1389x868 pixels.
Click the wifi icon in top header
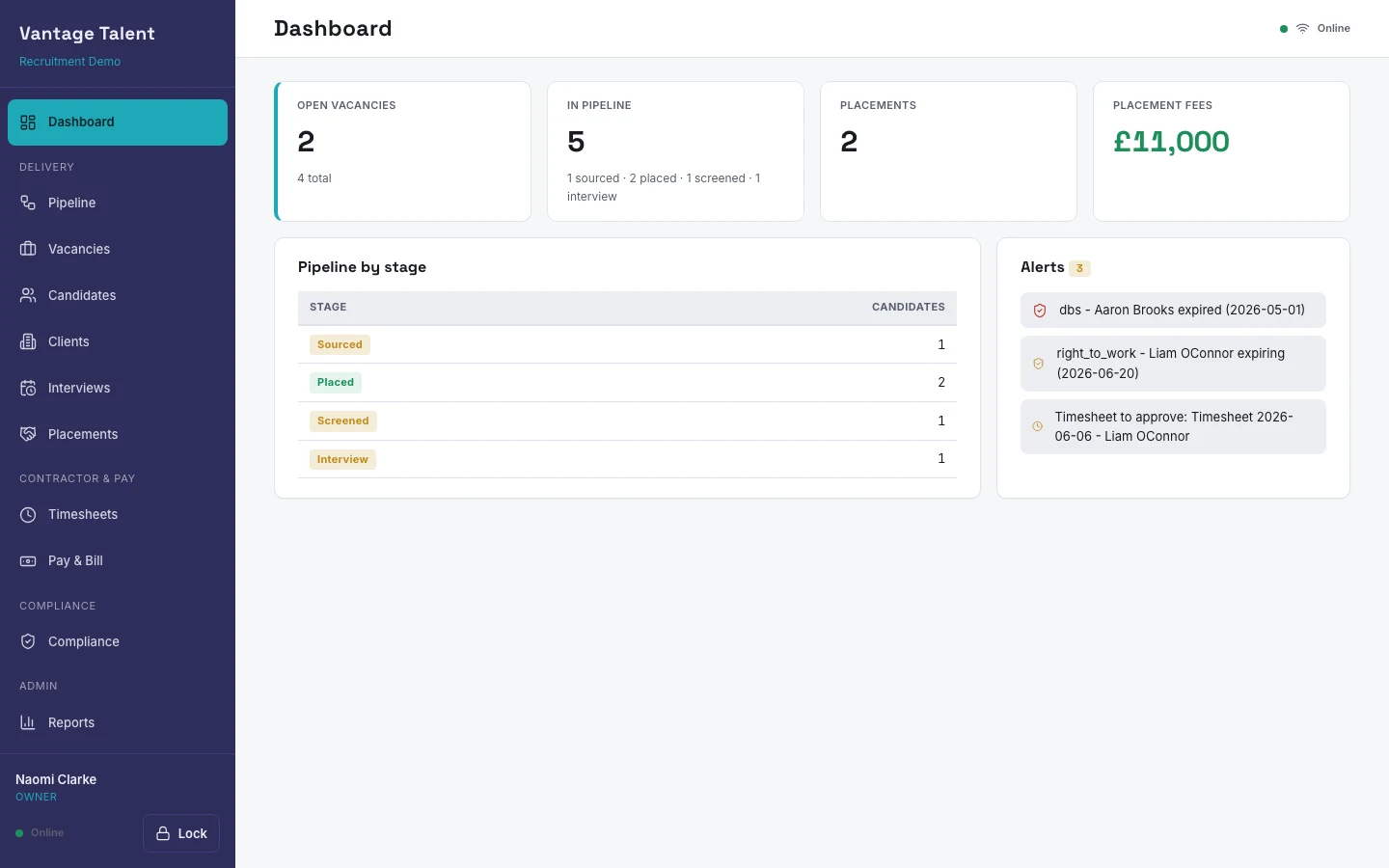[x=1302, y=29]
